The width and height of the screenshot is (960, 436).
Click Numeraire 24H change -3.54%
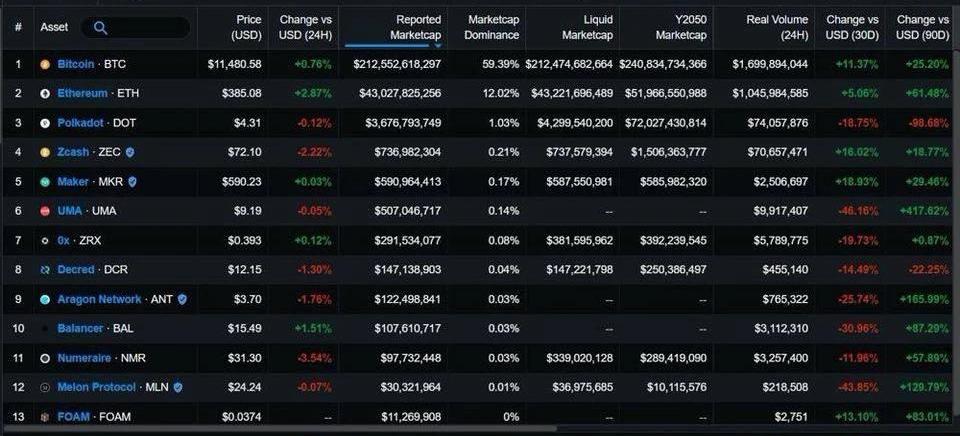[x=314, y=358]
